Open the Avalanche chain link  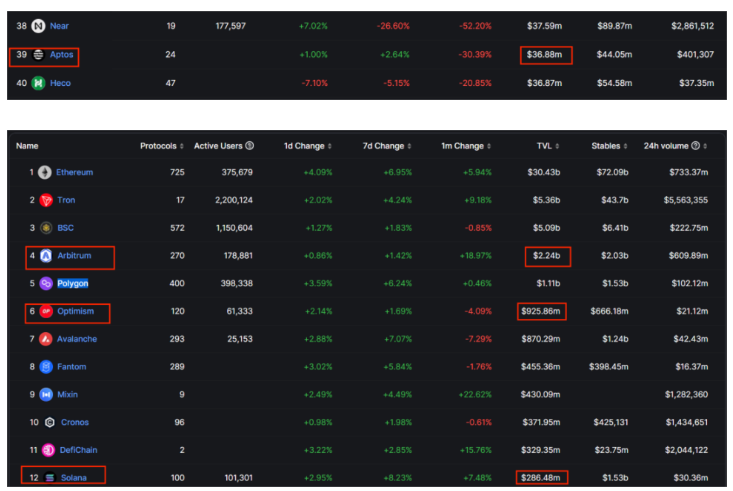[x=77, y=339]
